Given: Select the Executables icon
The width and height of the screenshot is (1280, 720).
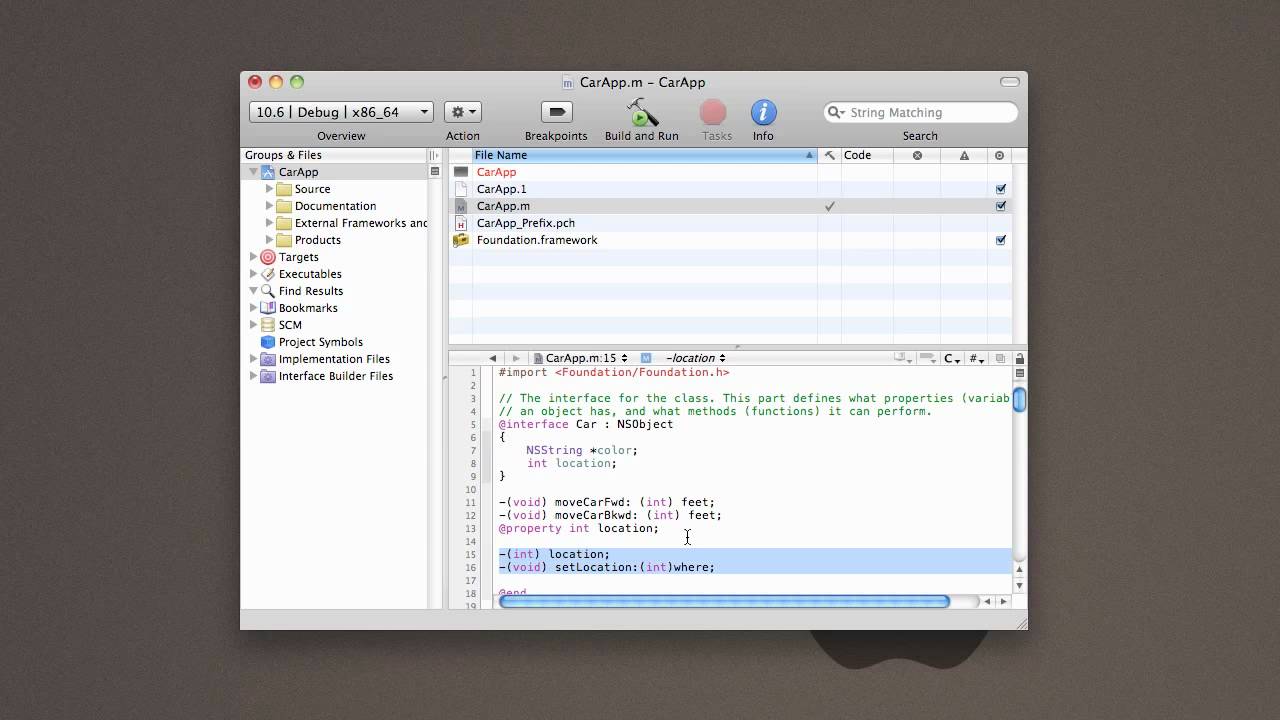Looking at the screenshot, I should click(x=267, y=274).
